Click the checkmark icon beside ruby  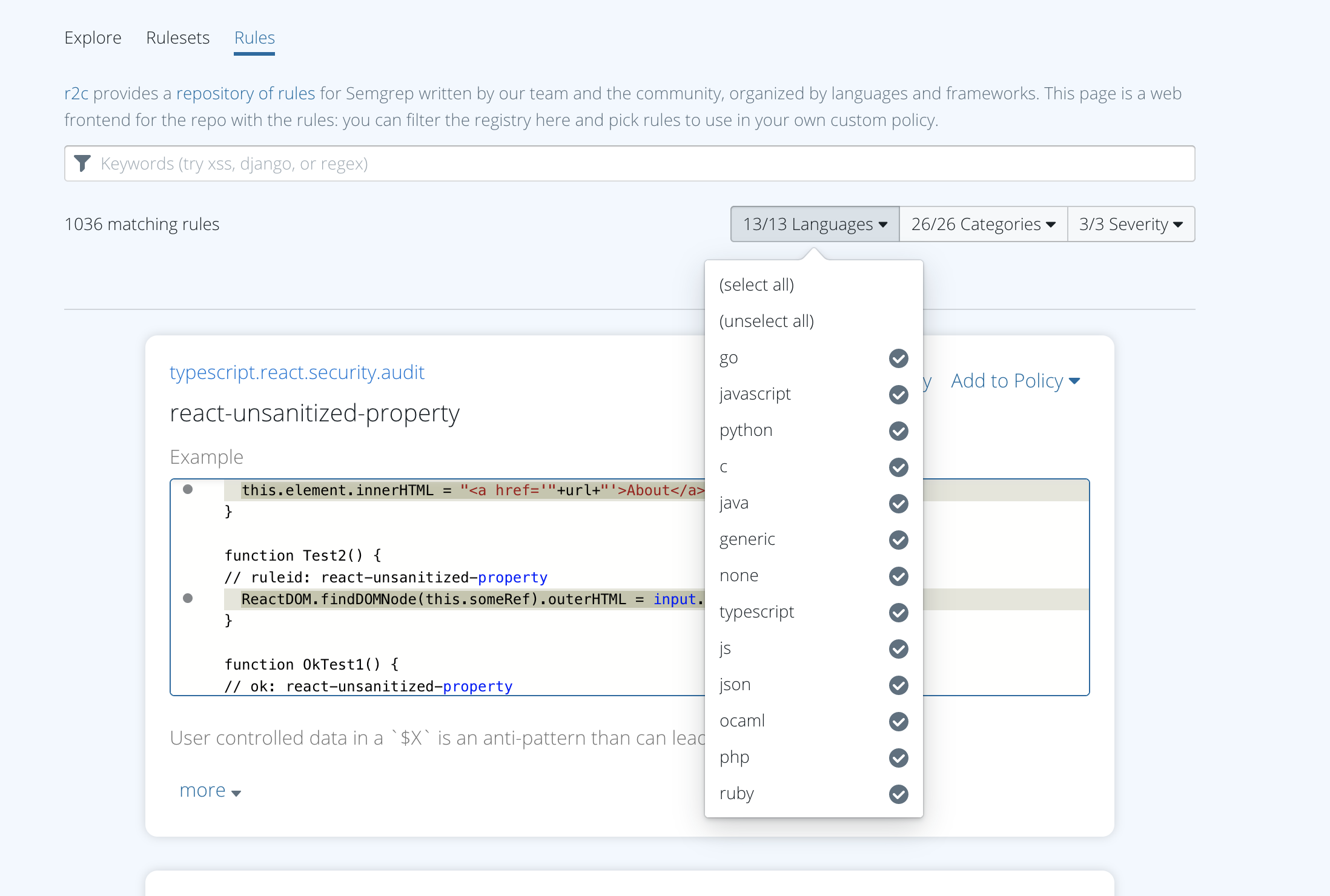[x=898, y=794]
